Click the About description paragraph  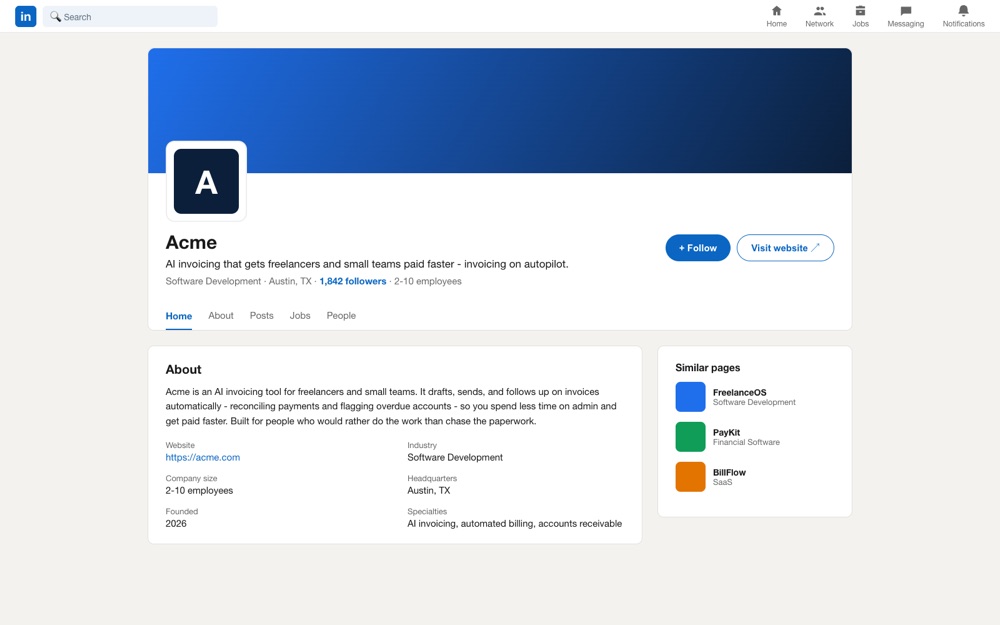tap(391, 406)
